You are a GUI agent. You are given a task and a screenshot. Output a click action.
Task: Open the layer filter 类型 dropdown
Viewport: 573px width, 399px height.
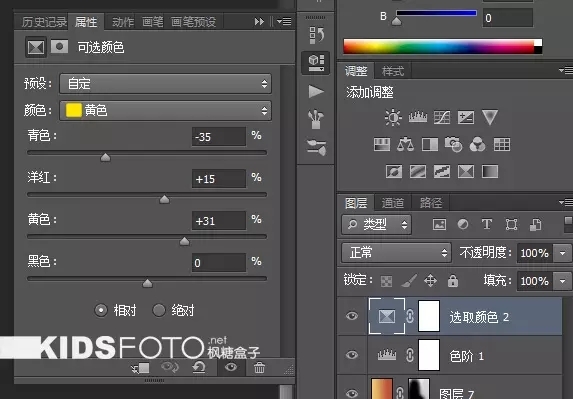pyautogui.click(x=376, y=224)
